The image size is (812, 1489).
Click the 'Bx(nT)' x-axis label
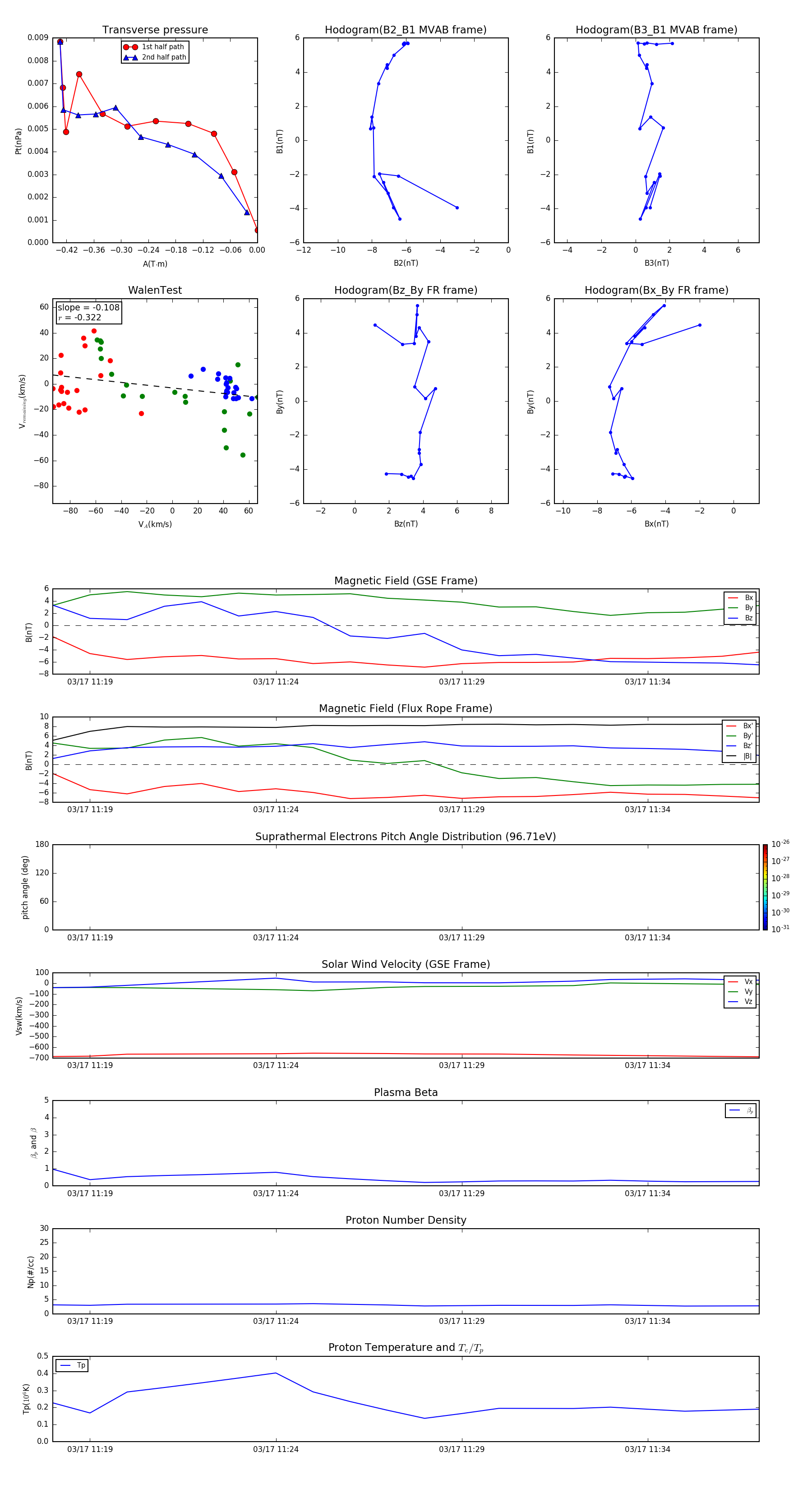[x=656, y=524]
